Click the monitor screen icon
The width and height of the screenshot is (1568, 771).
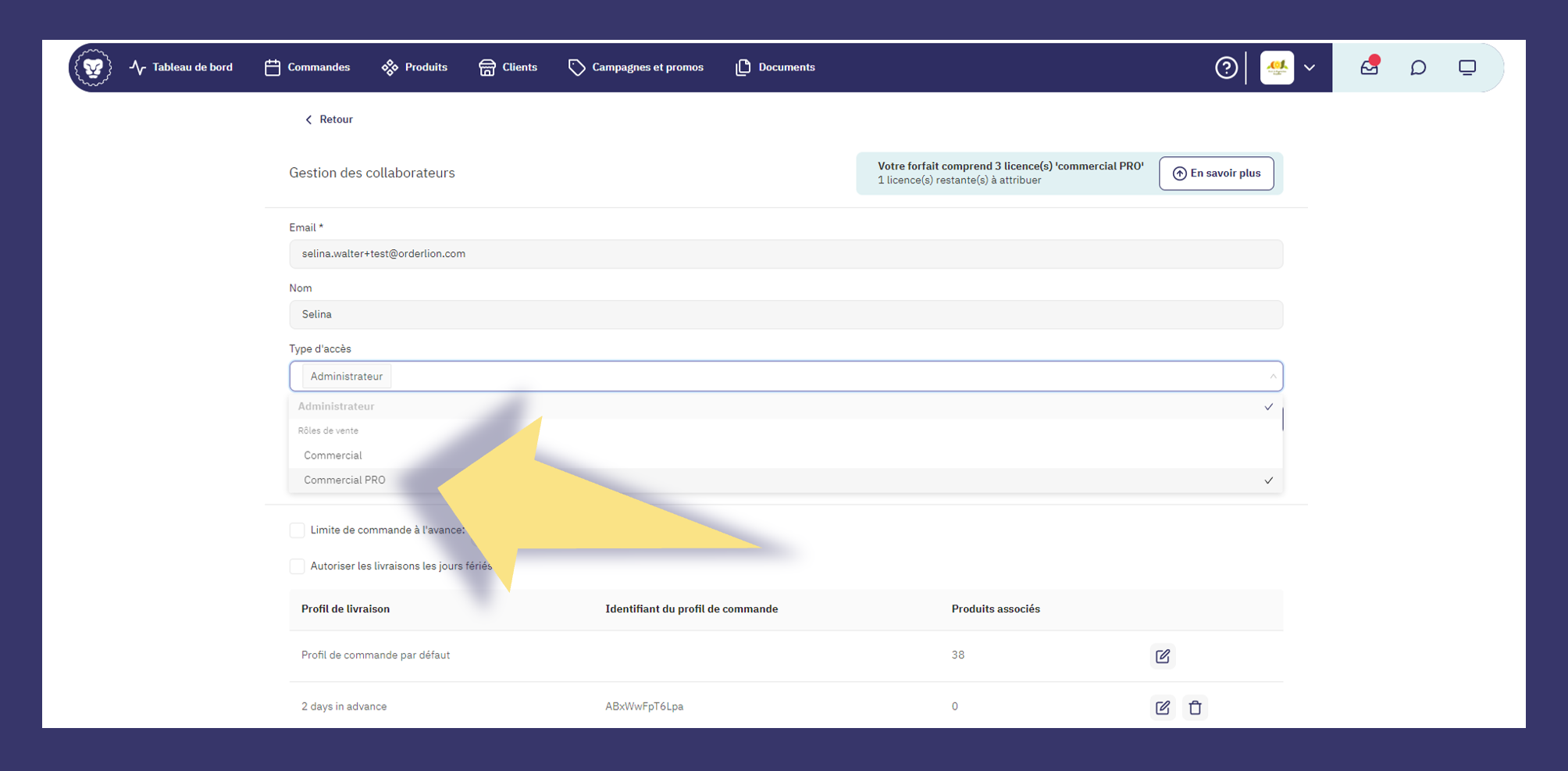point(1467,68)
